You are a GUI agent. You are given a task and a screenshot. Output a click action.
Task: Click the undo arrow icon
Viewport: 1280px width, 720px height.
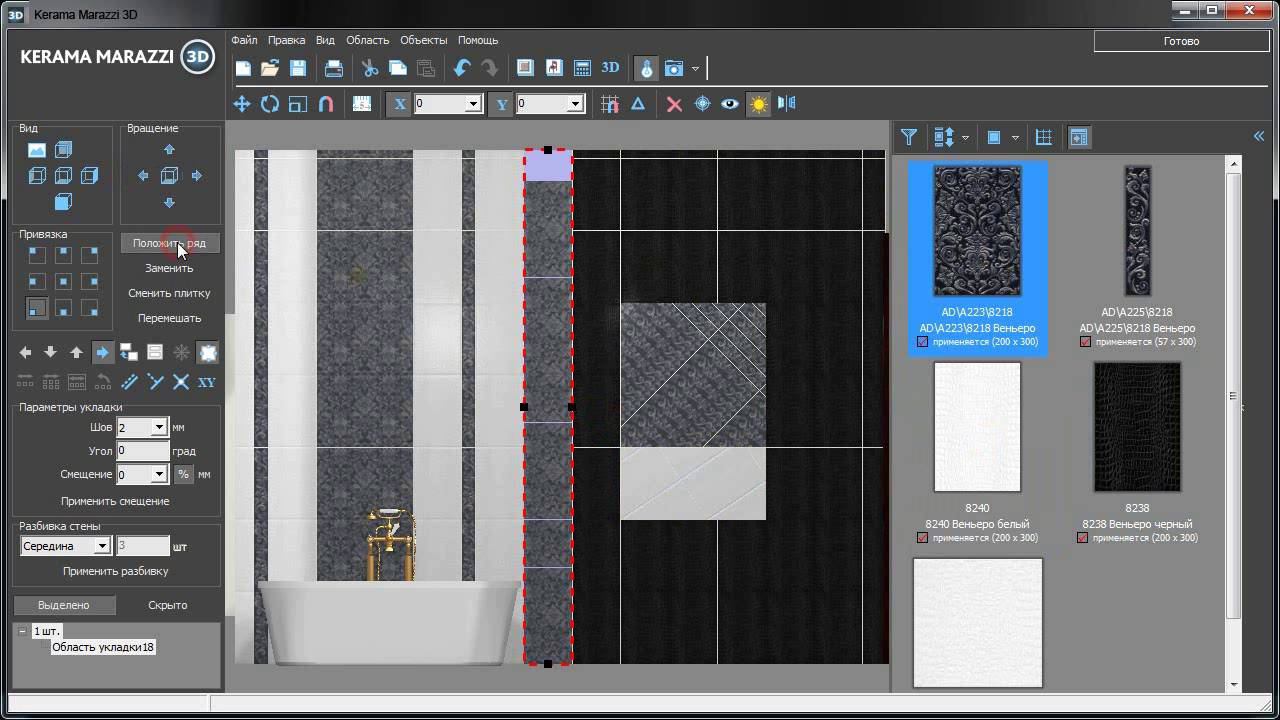[461, 68]
